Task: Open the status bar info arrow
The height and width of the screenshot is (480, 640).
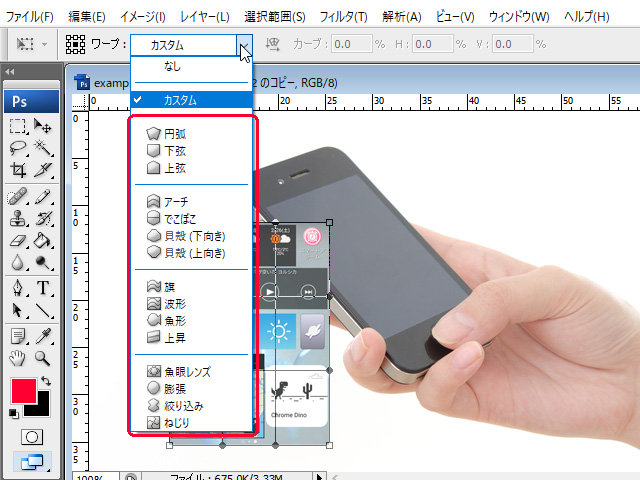Action: click(x=319, y=476)
